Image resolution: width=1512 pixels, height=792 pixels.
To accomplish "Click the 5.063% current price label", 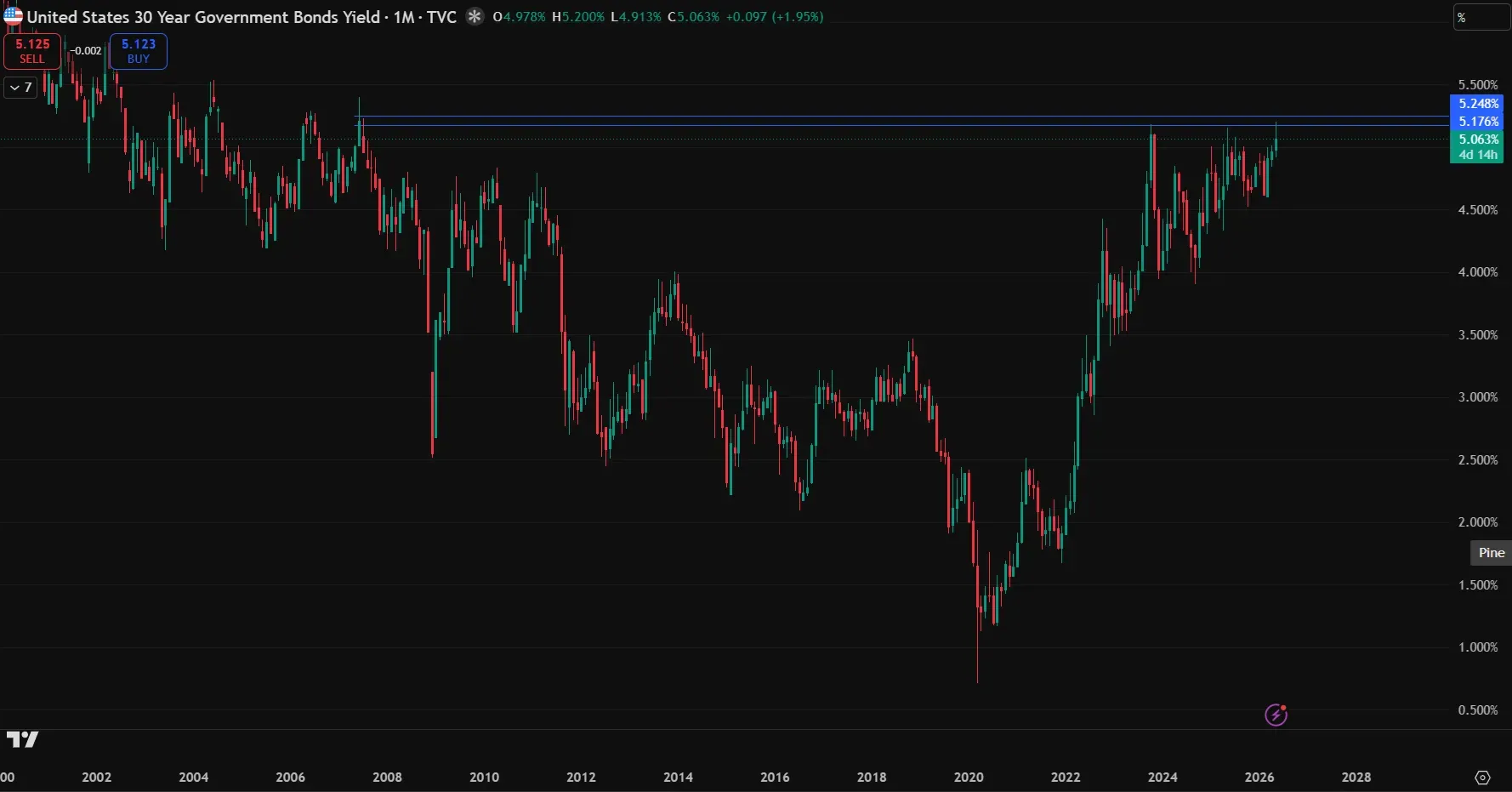I will point(1478,140).
